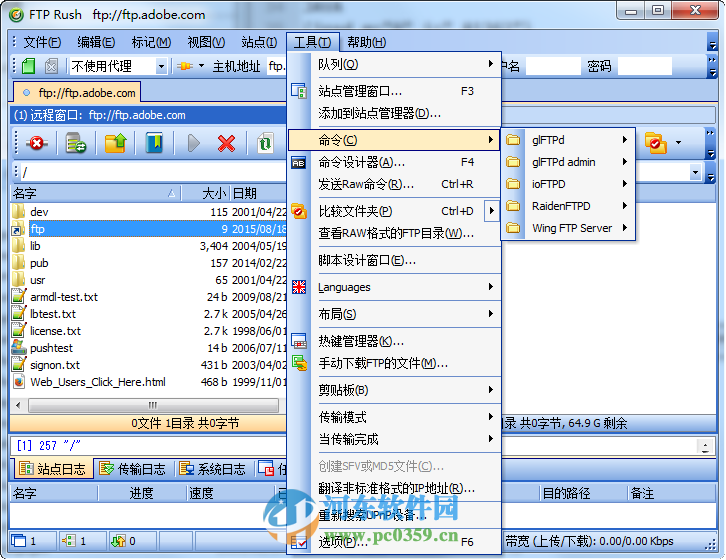Screen dimensions: 726x560
Task: Open Site Manager window menu item
Action: (394, 91)
